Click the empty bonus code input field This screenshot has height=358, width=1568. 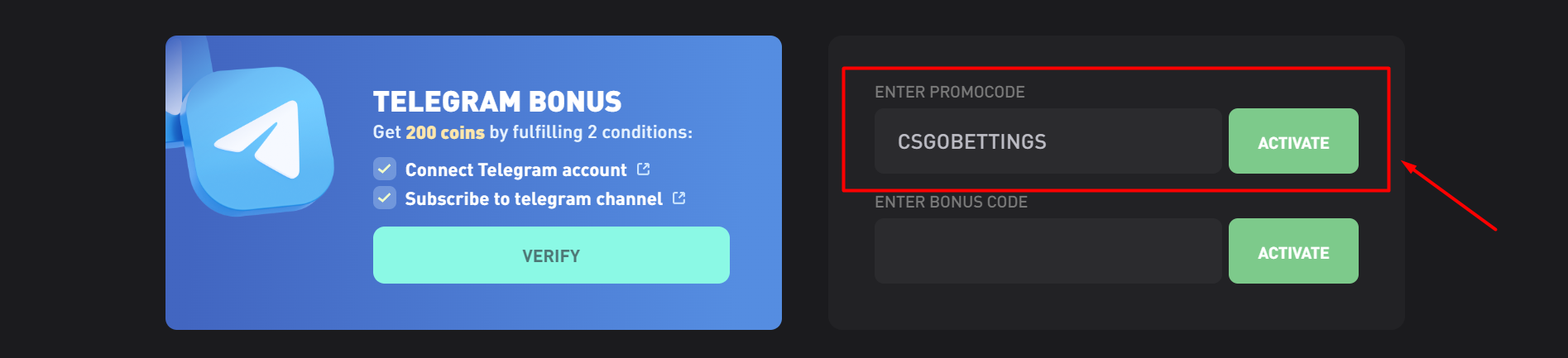(1048, 251)
